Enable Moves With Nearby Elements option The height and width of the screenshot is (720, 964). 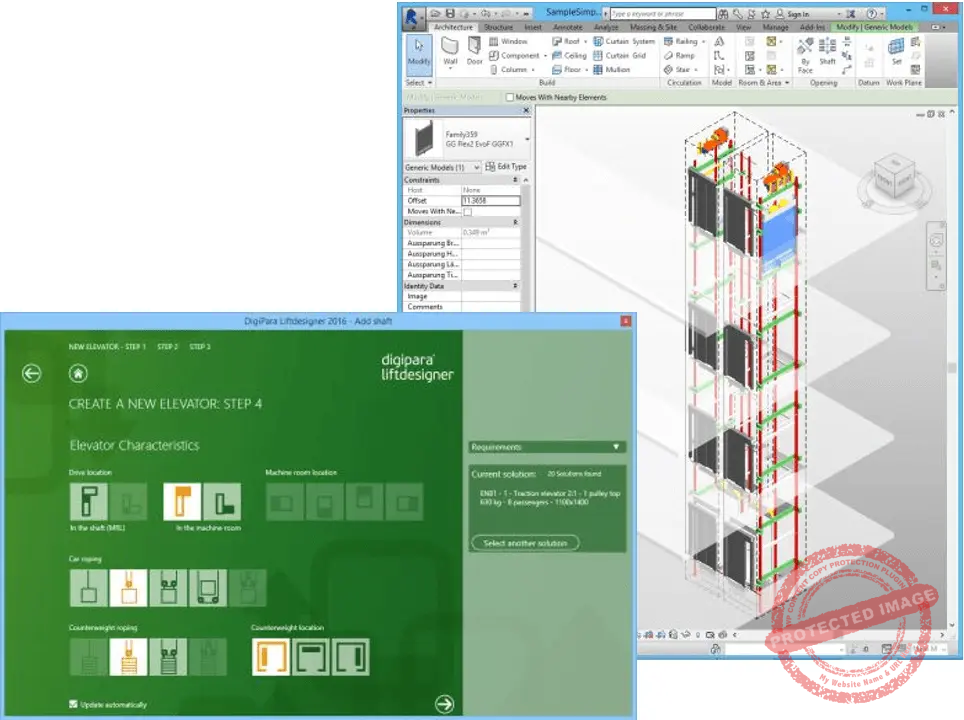pos(510,98)
